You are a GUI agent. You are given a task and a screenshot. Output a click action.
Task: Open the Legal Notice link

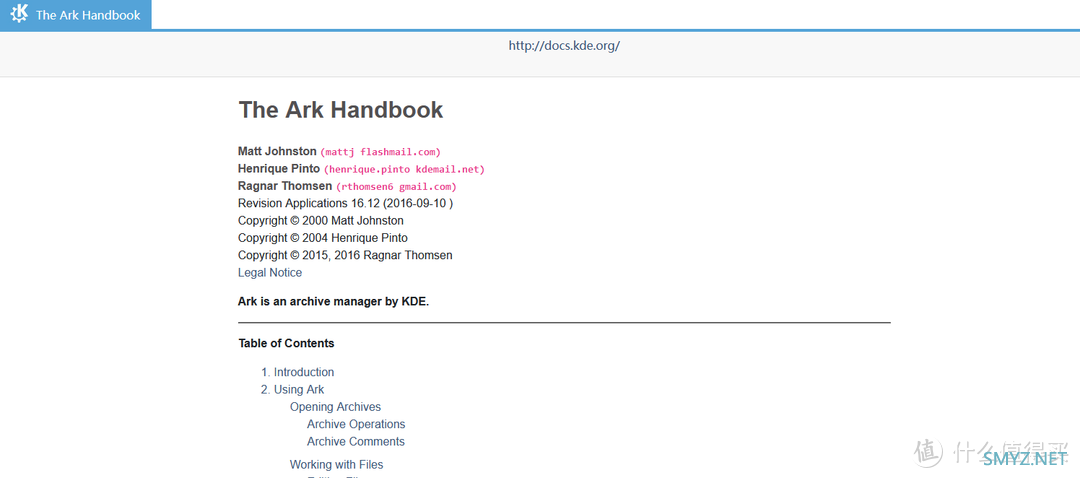[x=270, y=273]
